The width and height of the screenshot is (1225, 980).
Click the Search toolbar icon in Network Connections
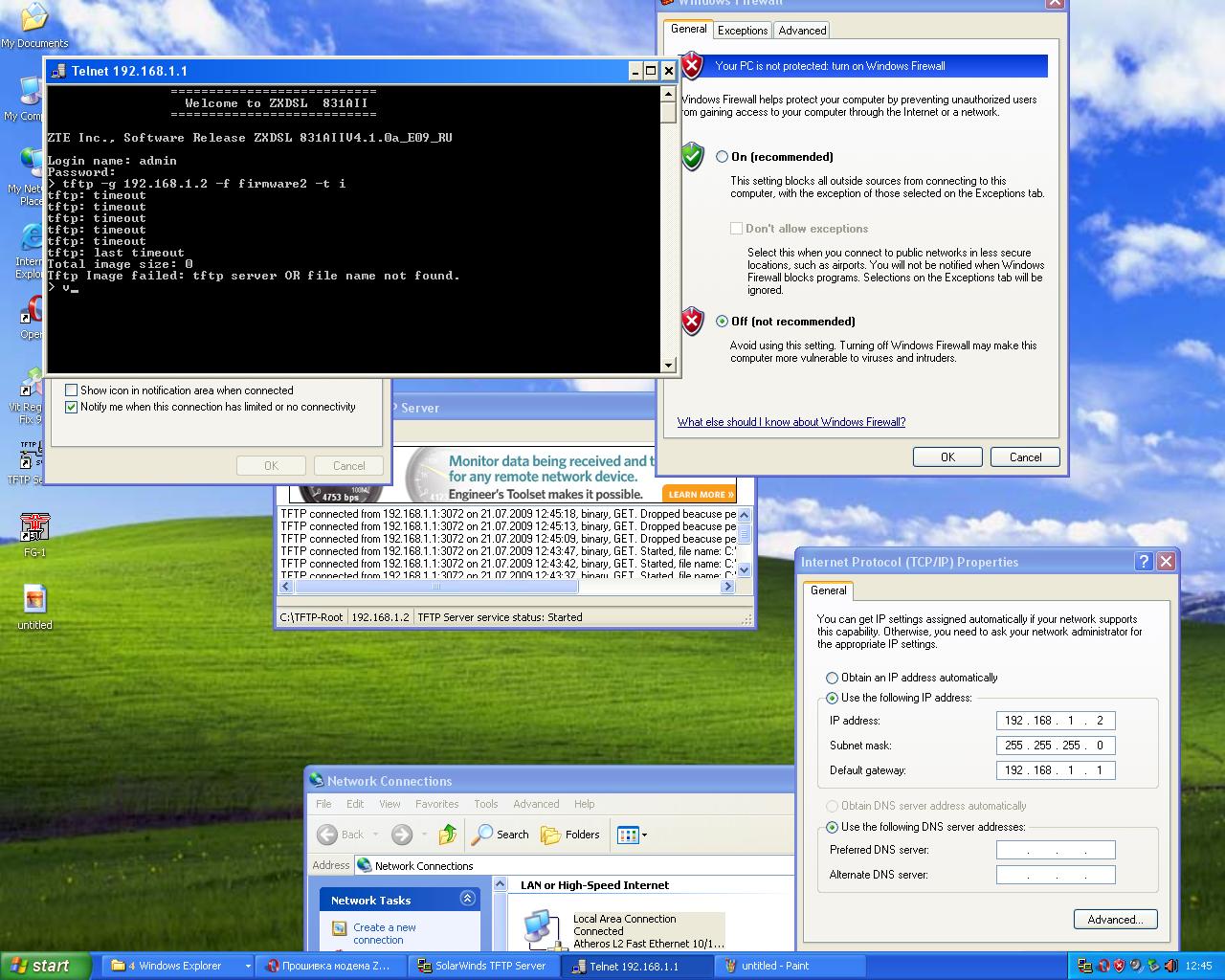click(x=483, y=835)
